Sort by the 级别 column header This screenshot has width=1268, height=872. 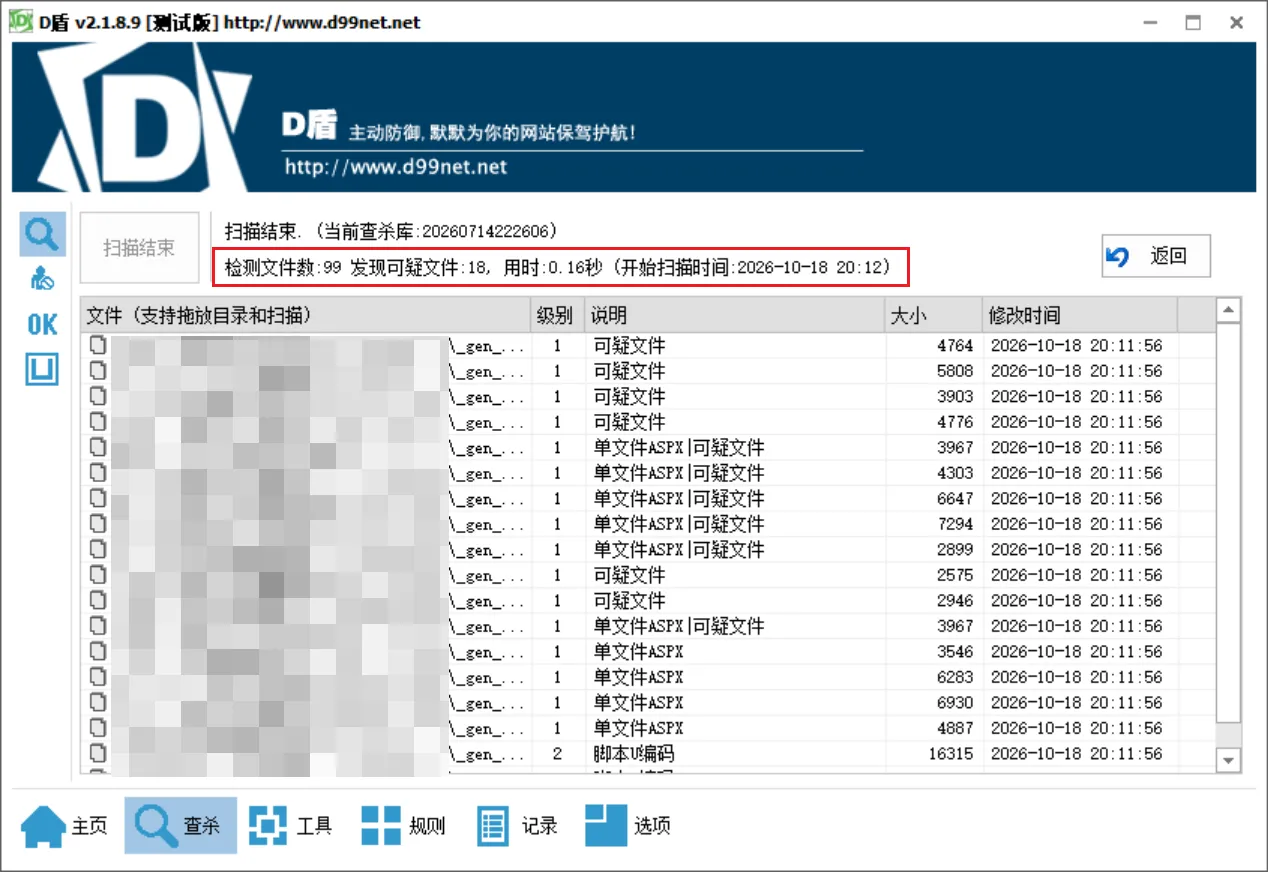pyautogui.click(x=557, y=316)
